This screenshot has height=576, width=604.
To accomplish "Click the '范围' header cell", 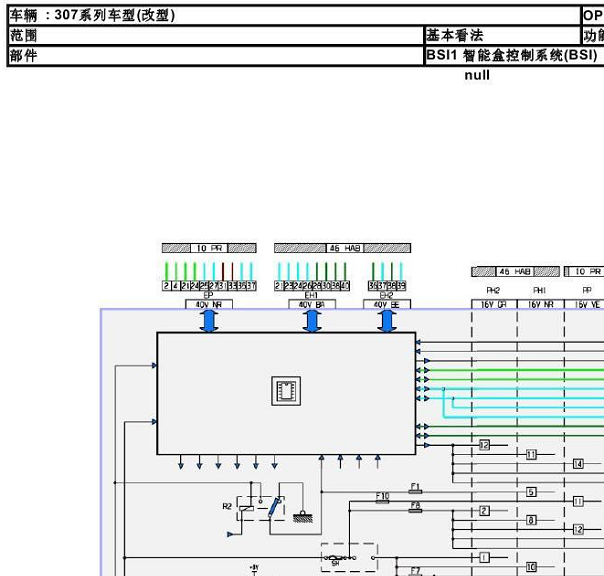I will 216,35.
